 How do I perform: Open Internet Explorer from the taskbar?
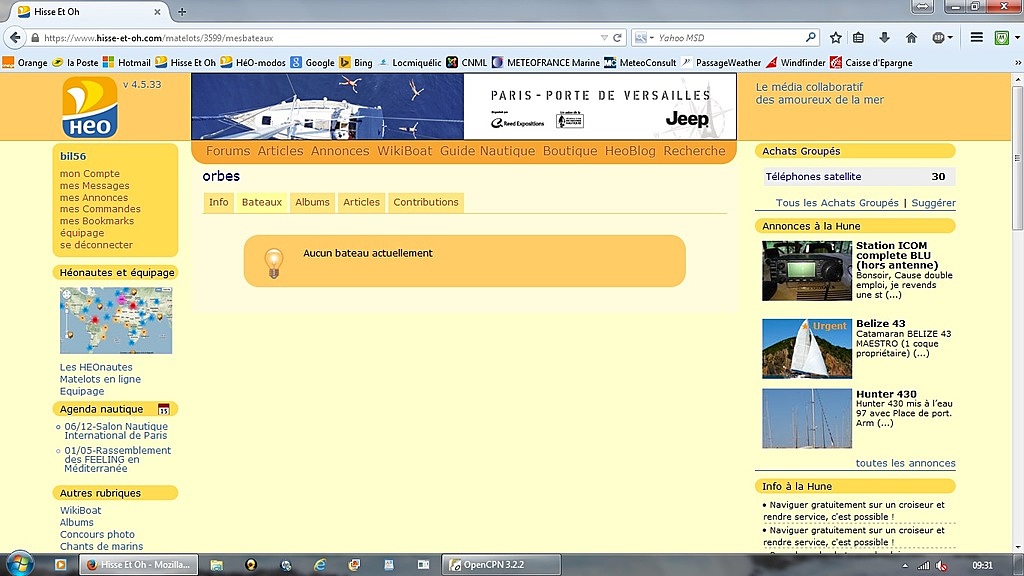point(319,565)
